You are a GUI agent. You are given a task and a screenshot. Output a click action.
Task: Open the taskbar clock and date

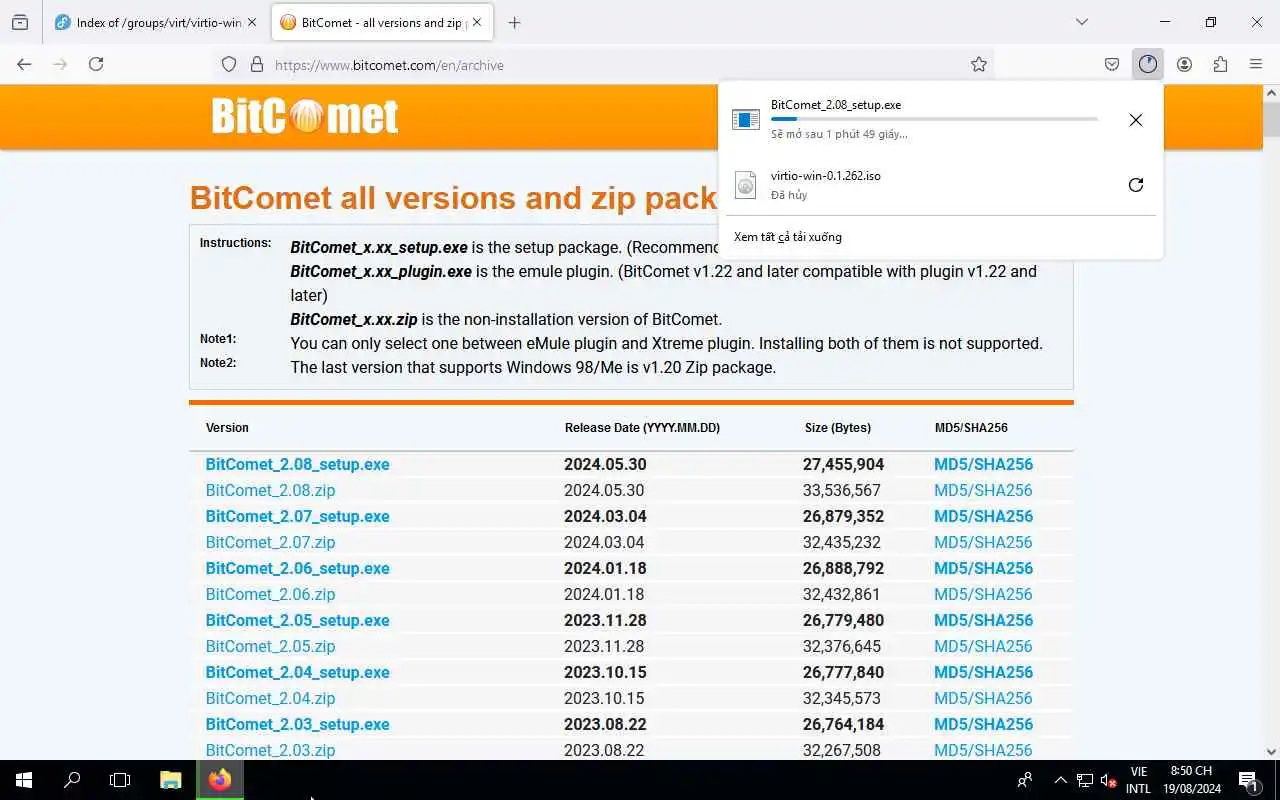click(x=1191, y=780)
